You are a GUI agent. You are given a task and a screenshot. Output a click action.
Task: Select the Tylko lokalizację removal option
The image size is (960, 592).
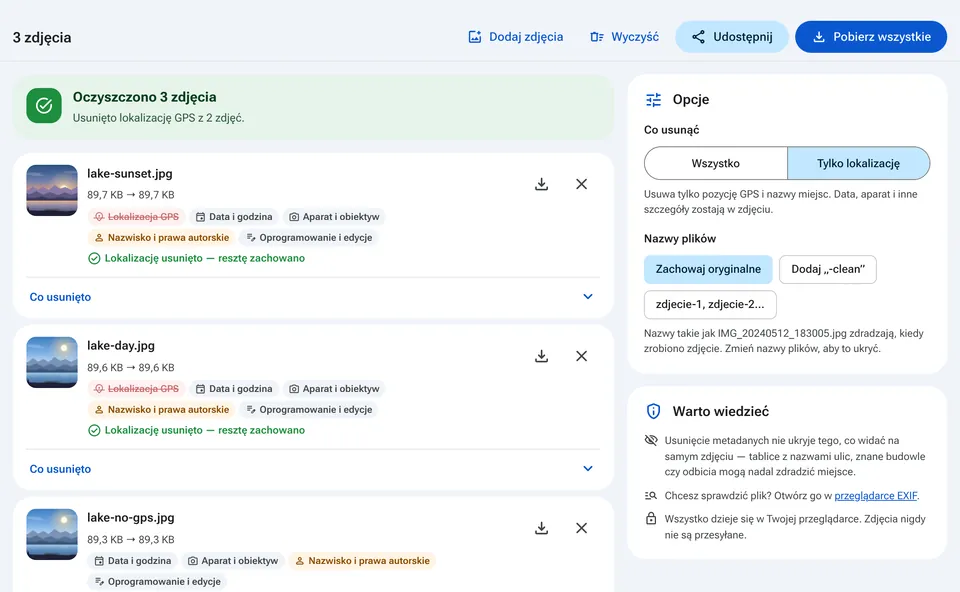(x=858, y=163)
